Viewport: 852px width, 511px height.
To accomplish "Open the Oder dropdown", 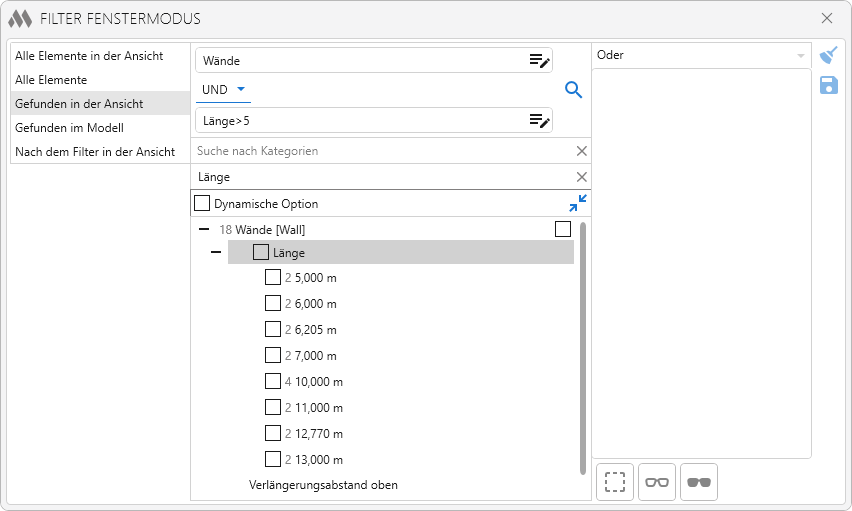I will (x=701, y=56).
